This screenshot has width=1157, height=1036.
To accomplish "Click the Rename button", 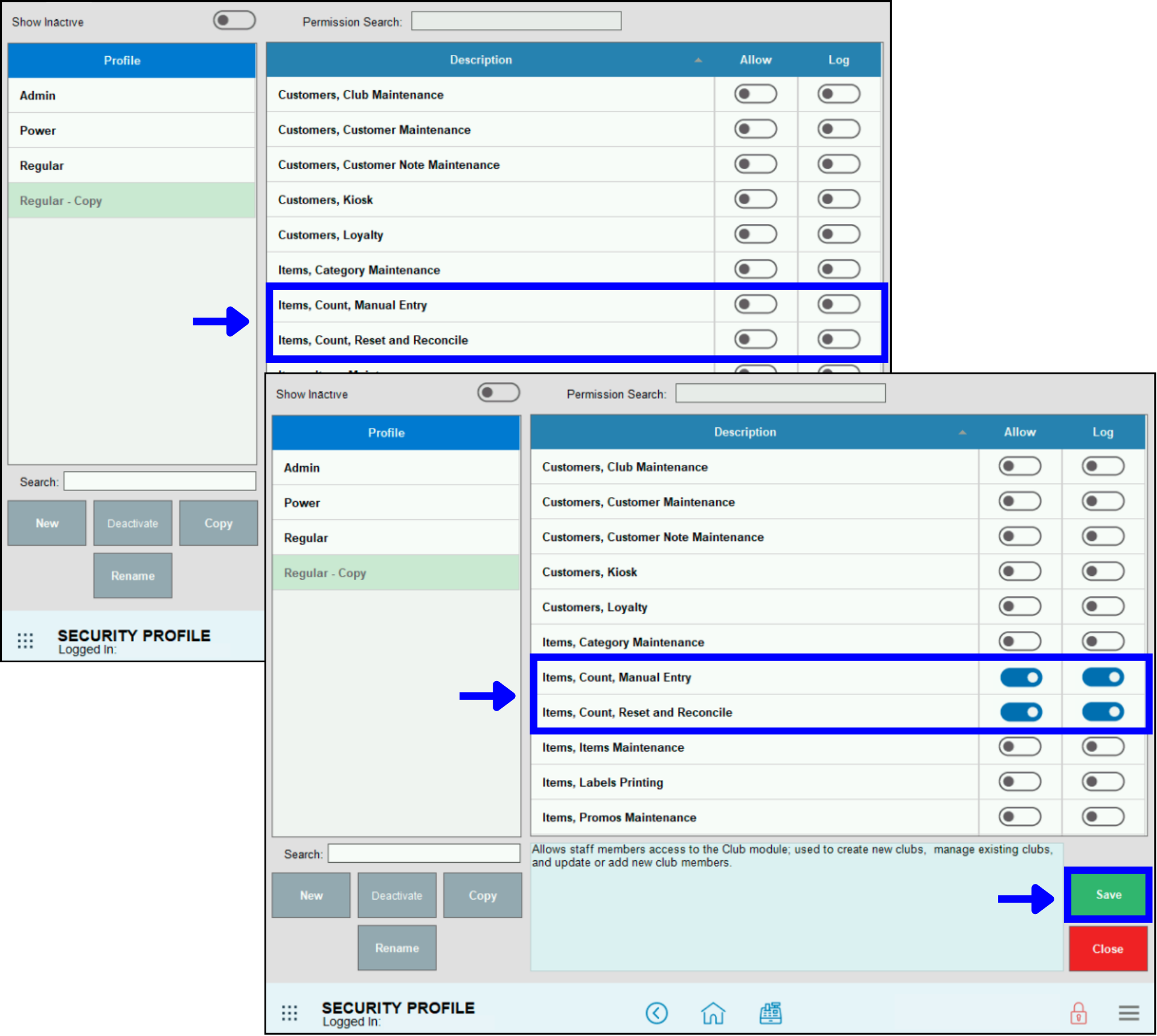I will (397, 947).
